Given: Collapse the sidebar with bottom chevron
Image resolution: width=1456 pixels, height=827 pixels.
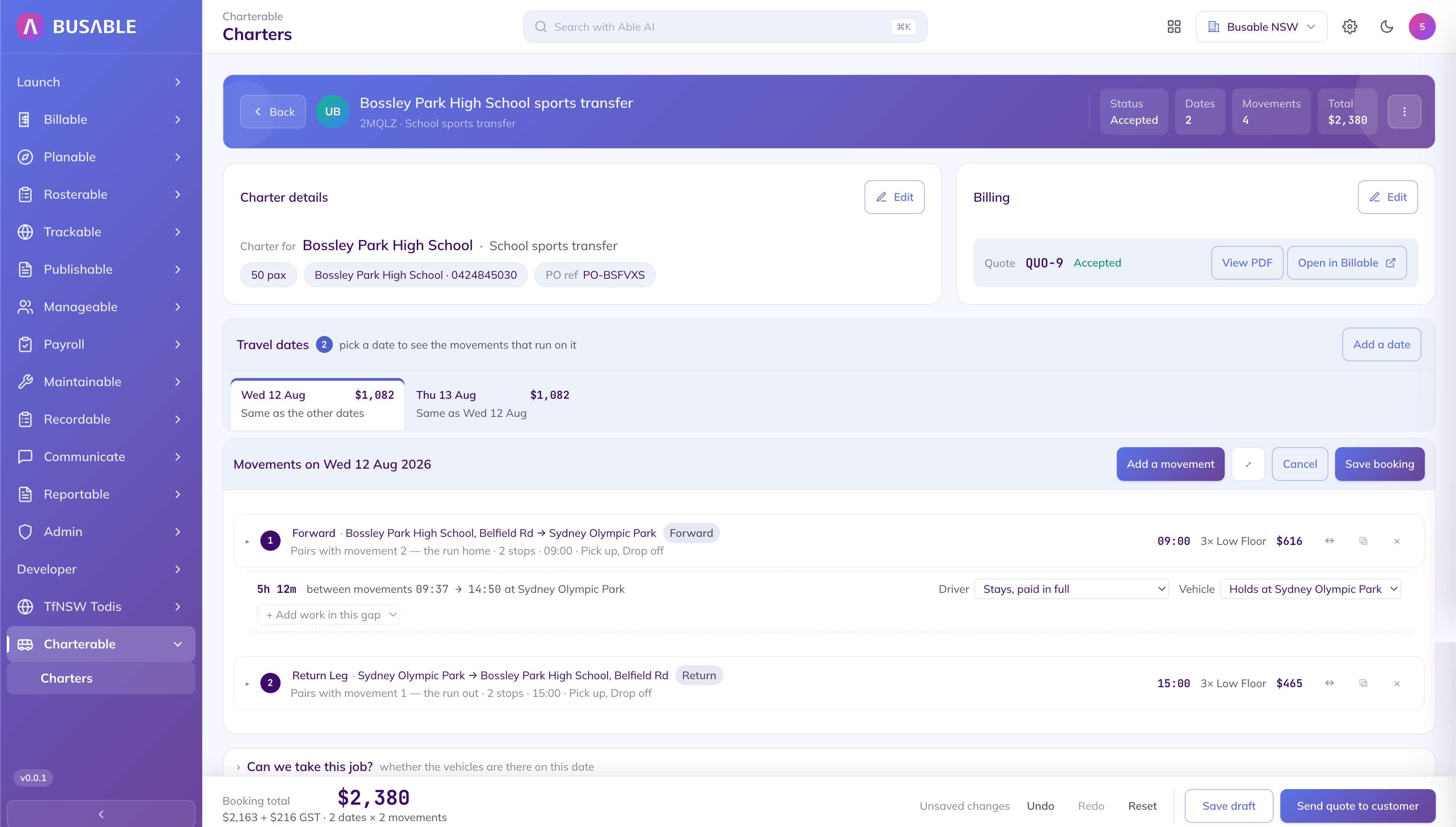Looking at the screenshot, I should [101, 814].
